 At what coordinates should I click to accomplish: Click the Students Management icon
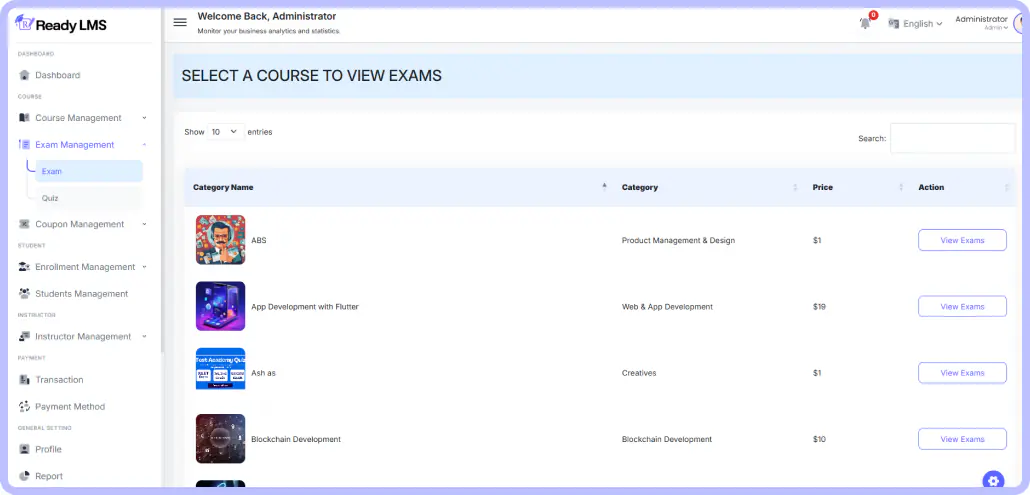25,294
